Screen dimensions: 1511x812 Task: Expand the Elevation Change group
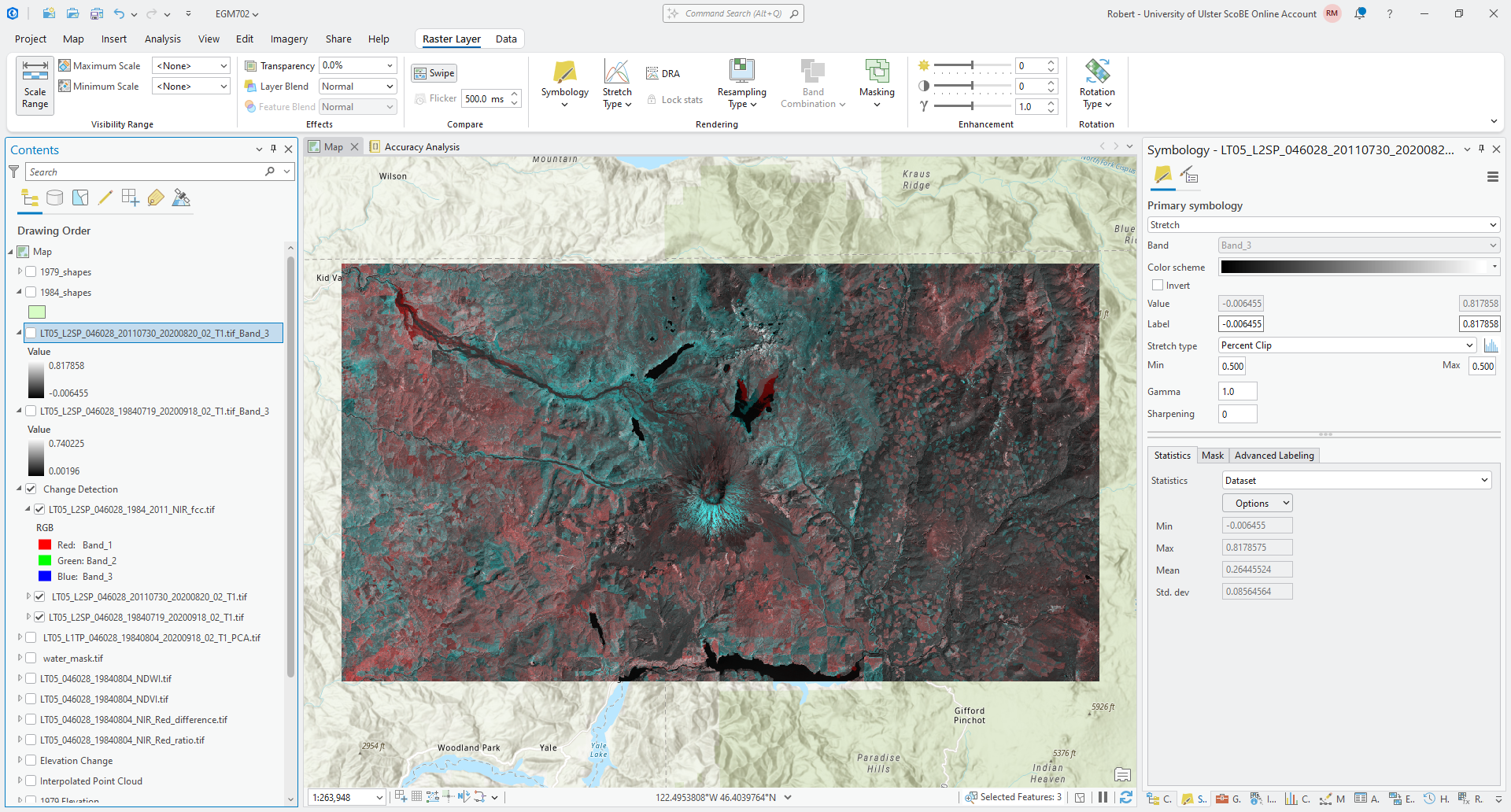20,761
